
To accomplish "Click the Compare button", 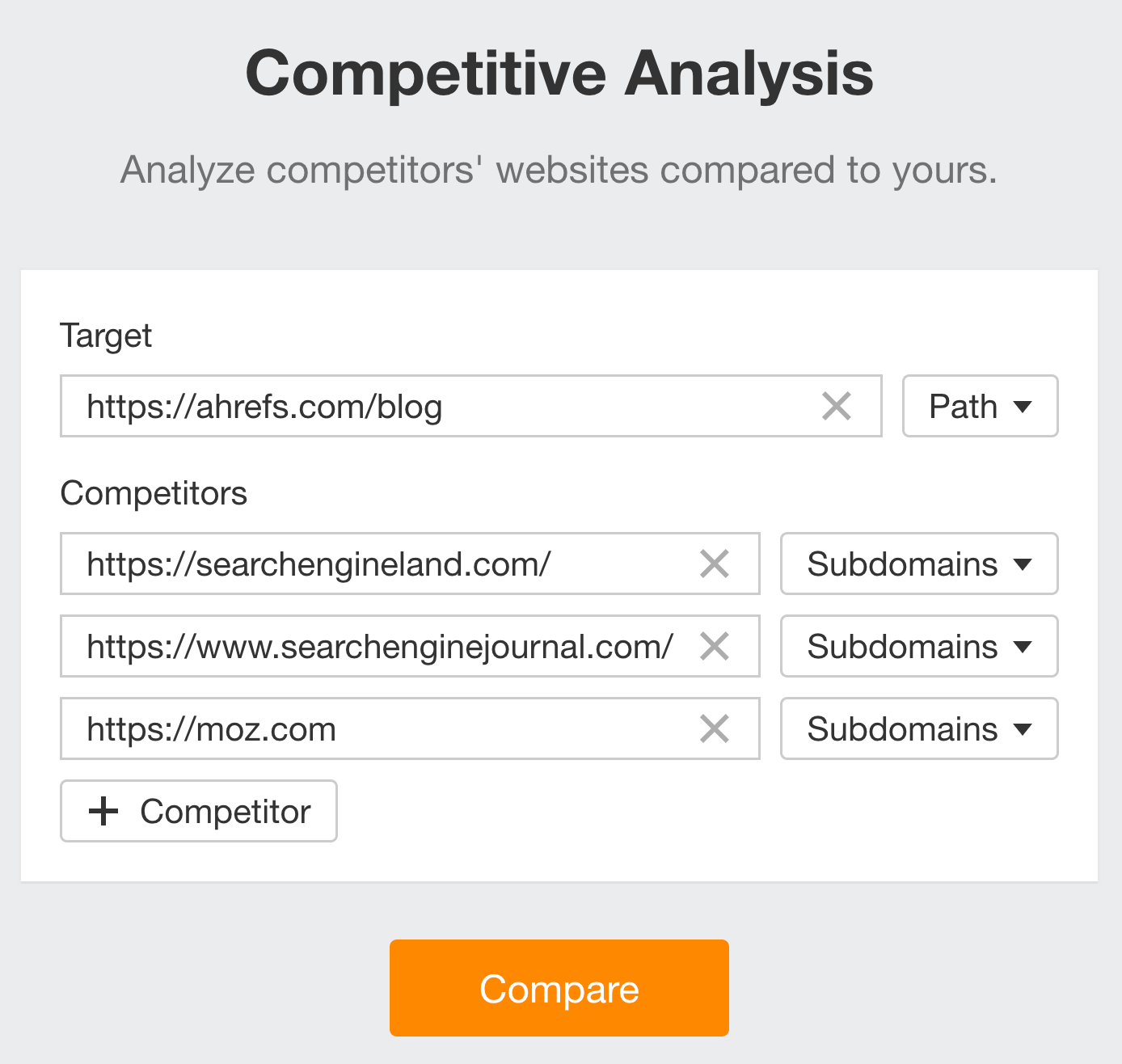I will click(x=559, y=987).
